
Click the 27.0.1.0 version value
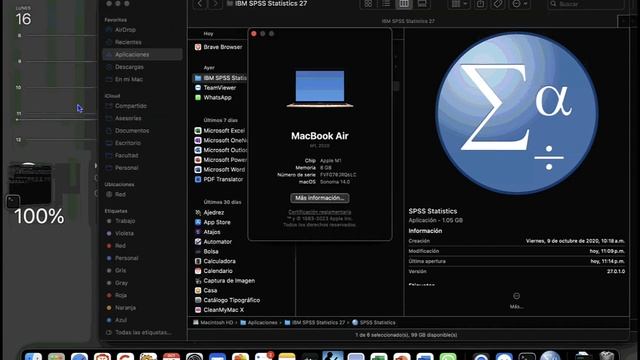[616, 271]
